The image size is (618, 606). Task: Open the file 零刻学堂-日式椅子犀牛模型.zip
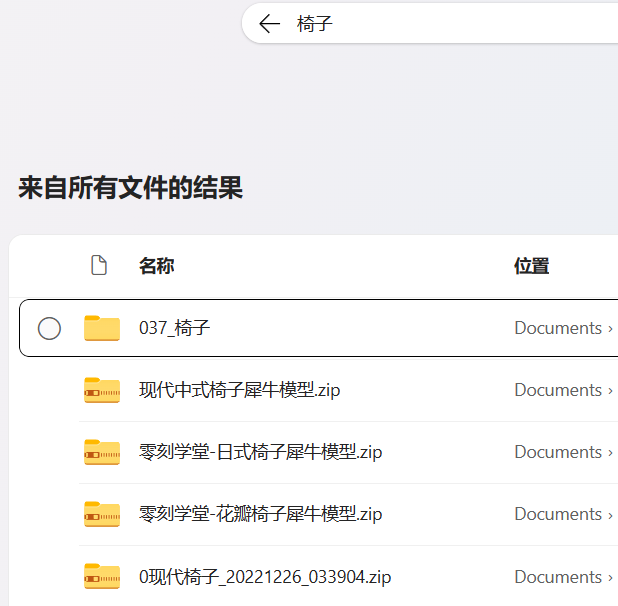pos(260,452)
